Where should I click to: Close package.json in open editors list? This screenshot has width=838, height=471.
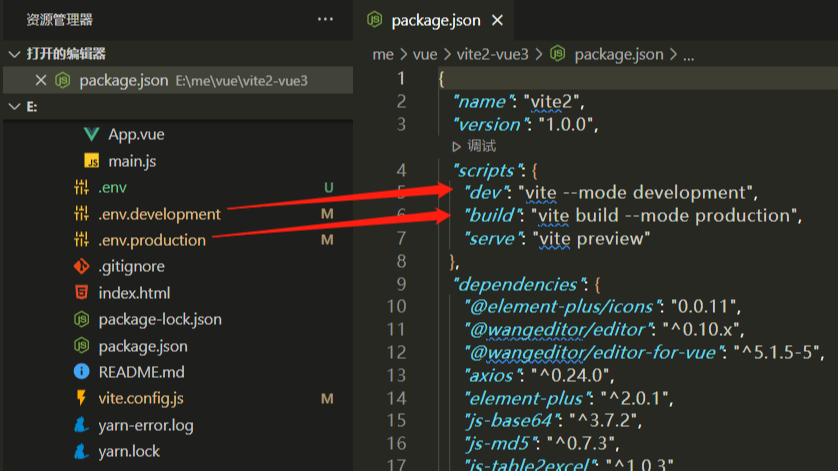[x=41, y=81]
